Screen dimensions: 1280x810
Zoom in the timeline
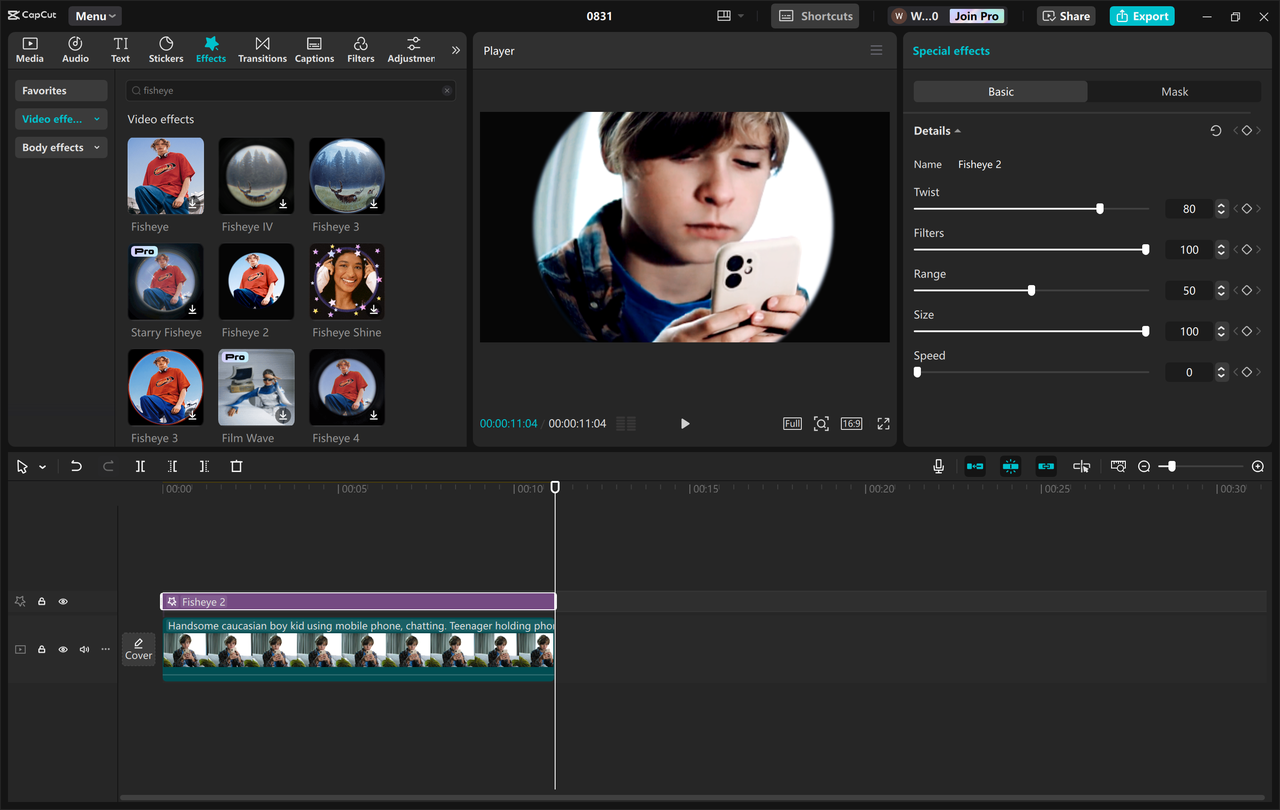pyautogui.click(x=1258, y=467)
